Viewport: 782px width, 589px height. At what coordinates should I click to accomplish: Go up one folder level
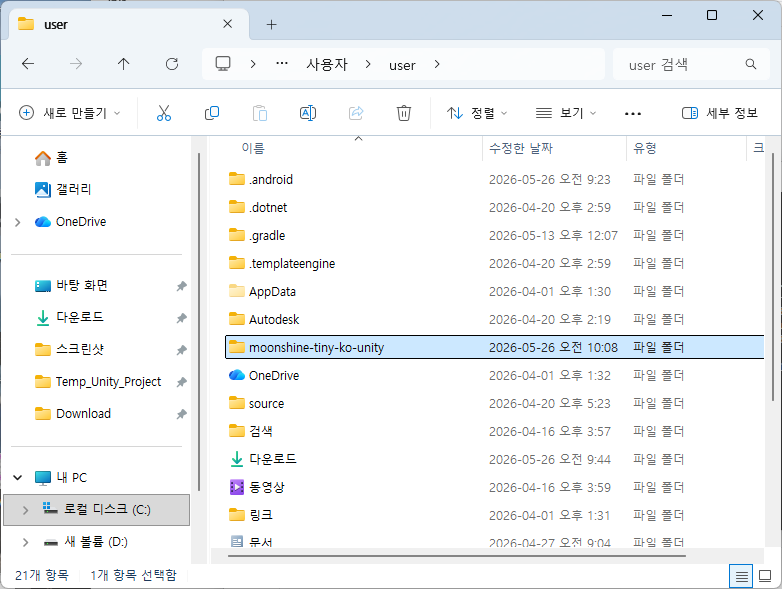(x=124, y=64)
